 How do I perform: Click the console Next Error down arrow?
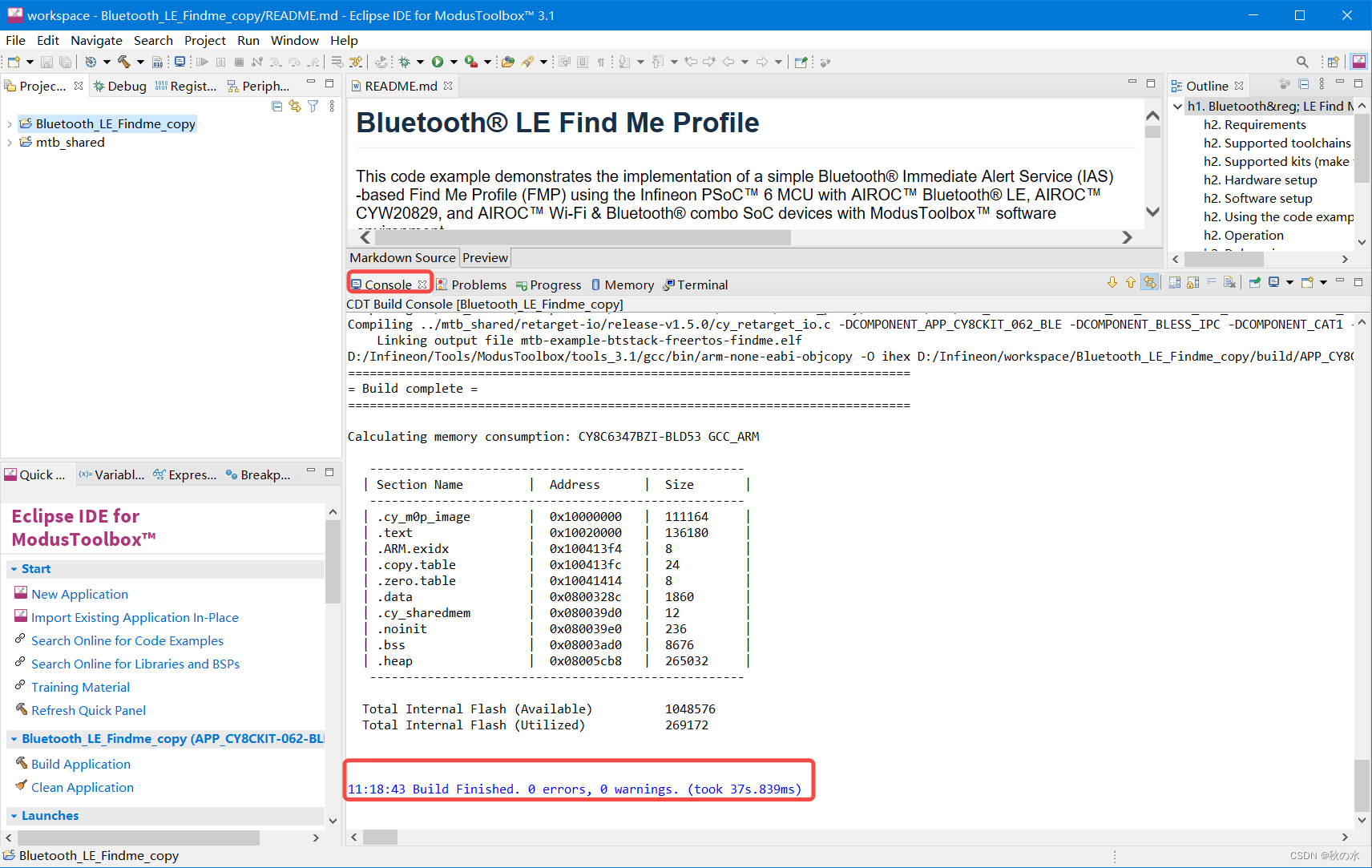[1112, 282]
